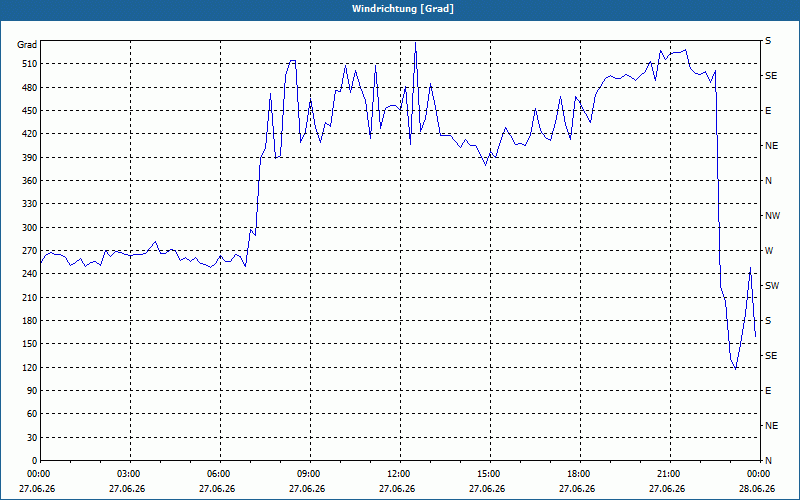Viewport: 800px width, 500px height.
Task: Select the 510 value on the Grad axis
Action: click(x=30, y=64)
